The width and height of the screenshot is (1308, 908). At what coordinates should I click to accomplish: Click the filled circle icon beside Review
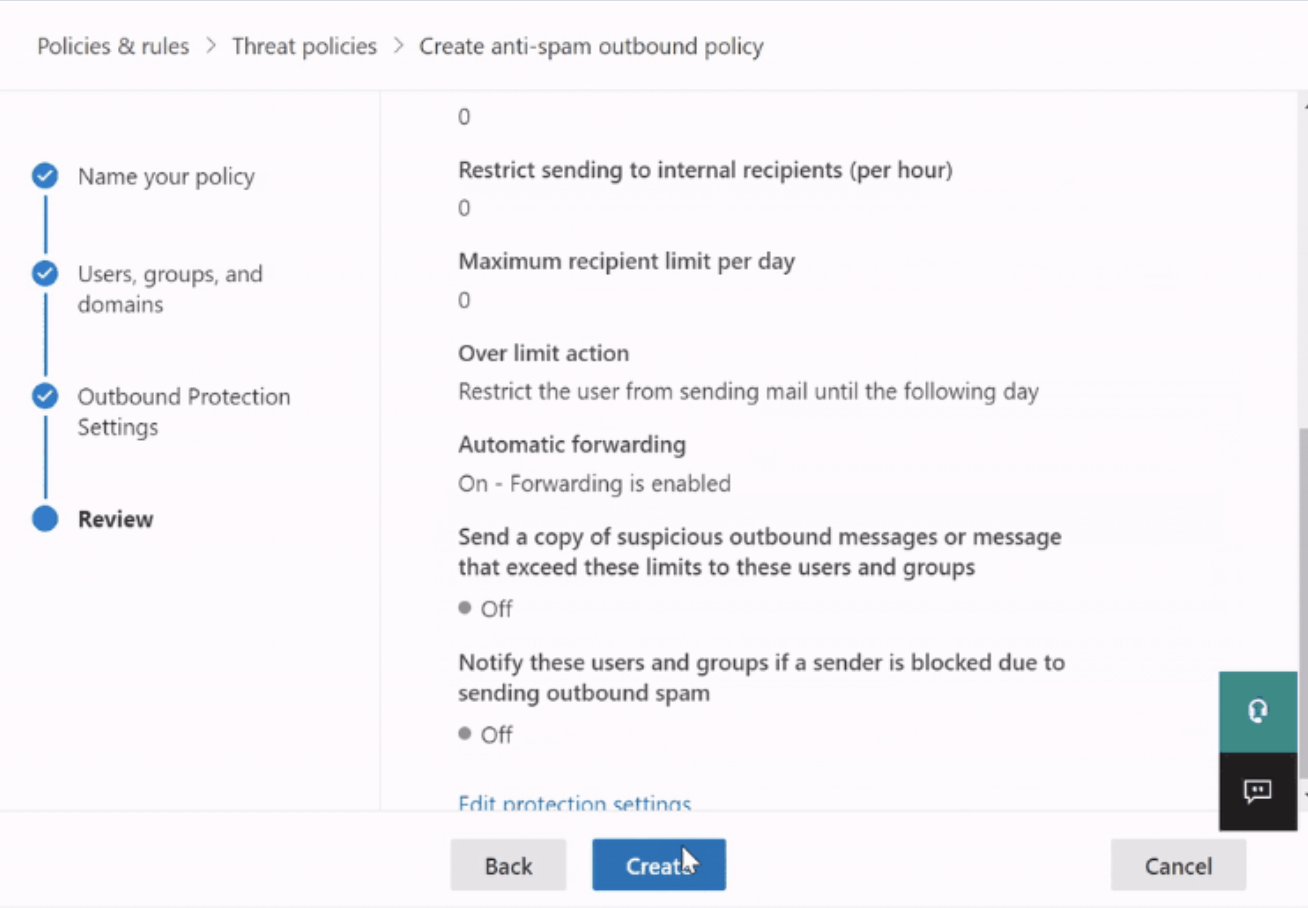[44, 518]
